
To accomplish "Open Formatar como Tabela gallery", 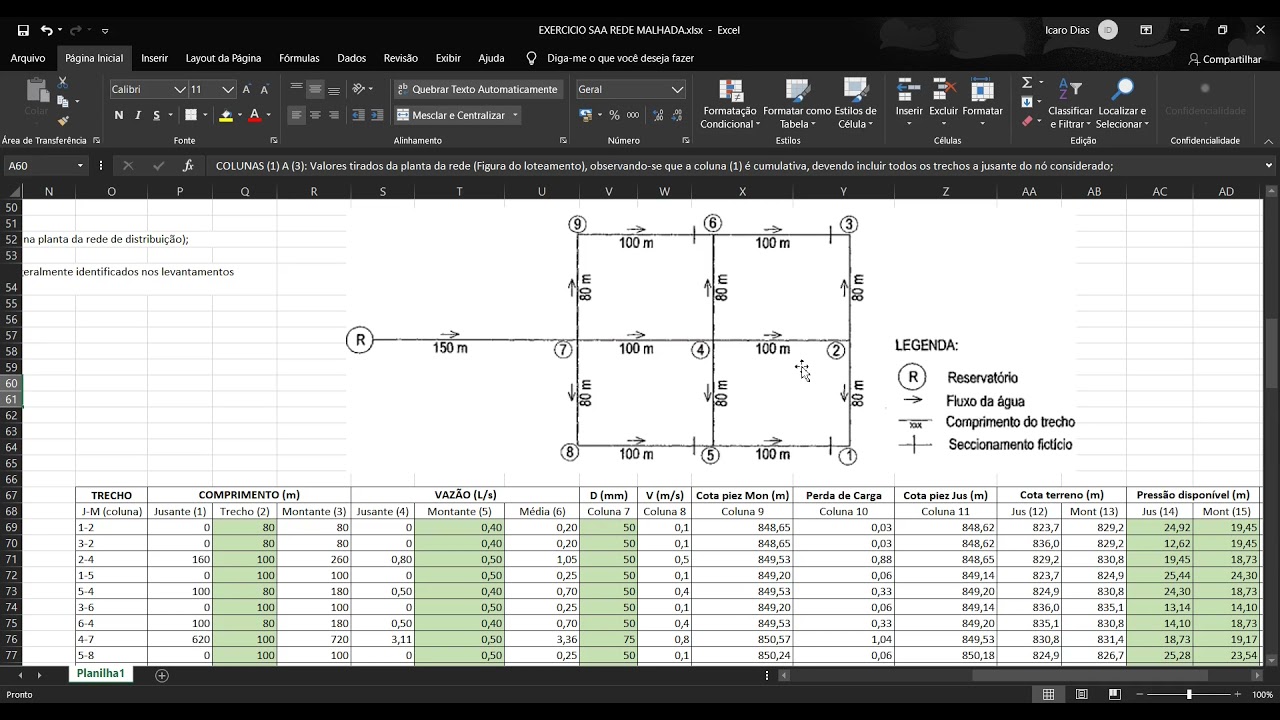I will [x=797, y=104].
